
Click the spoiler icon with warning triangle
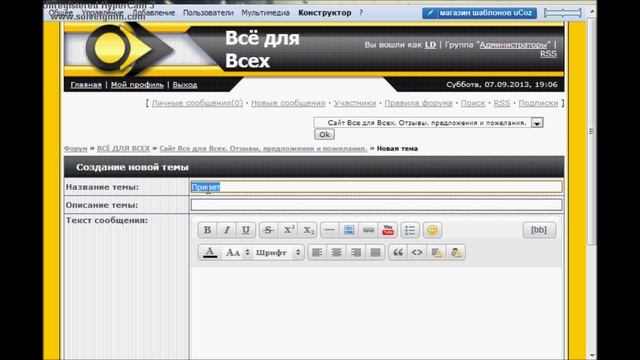pyautogui.click(x=436, y=253)
